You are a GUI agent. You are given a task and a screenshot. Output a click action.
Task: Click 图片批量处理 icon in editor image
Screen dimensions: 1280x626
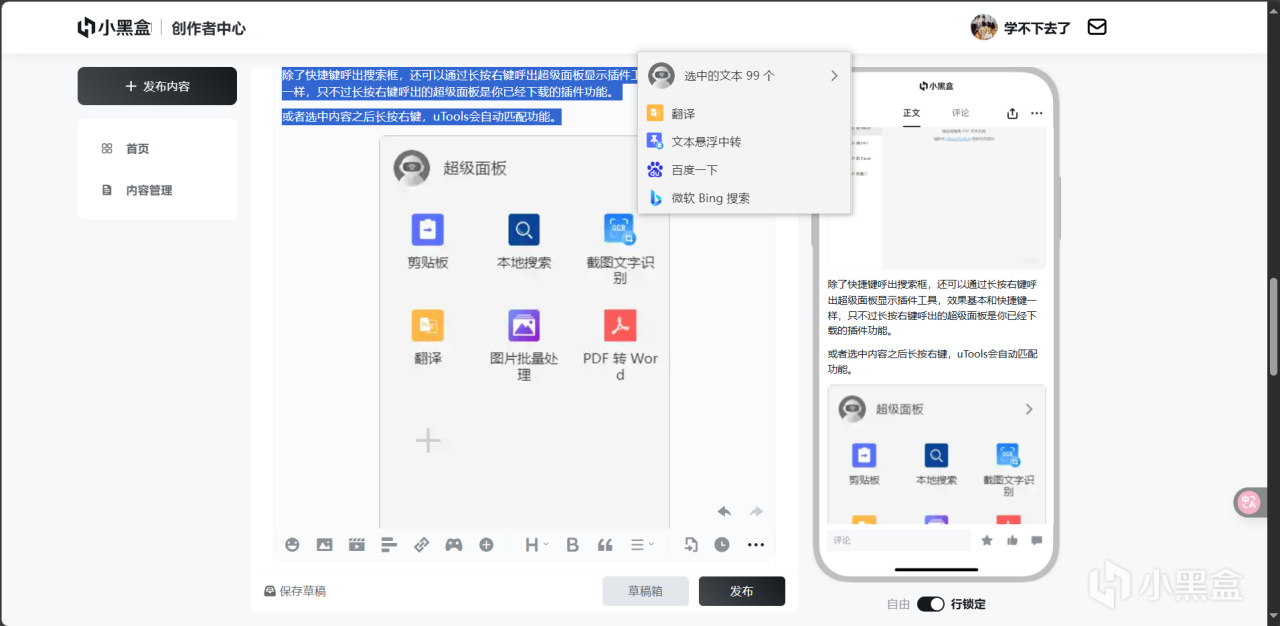click(524, 326)
